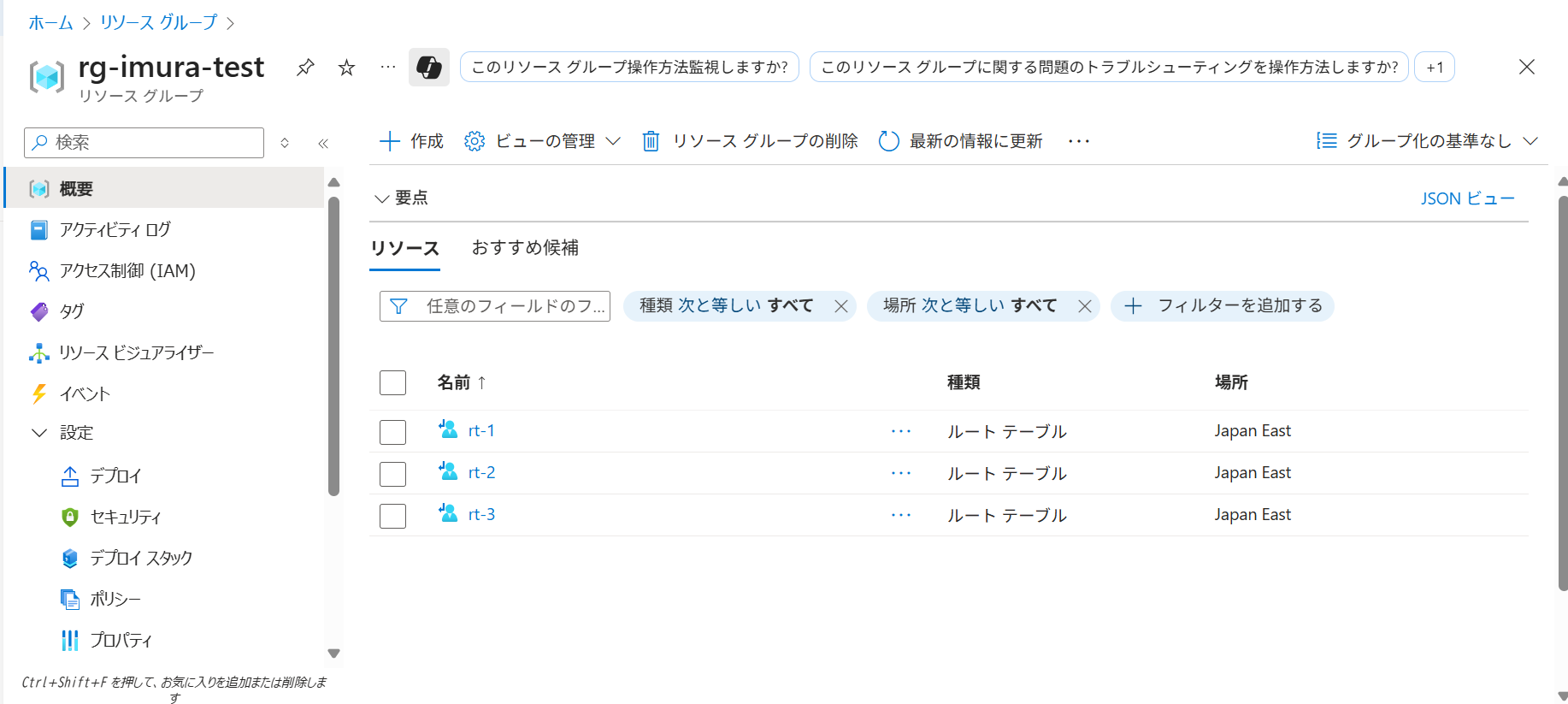This screenshot has height=704, width=1568.
Task: Open more options ellipsis beside favorite star
Action: click(x=388, y=67)
